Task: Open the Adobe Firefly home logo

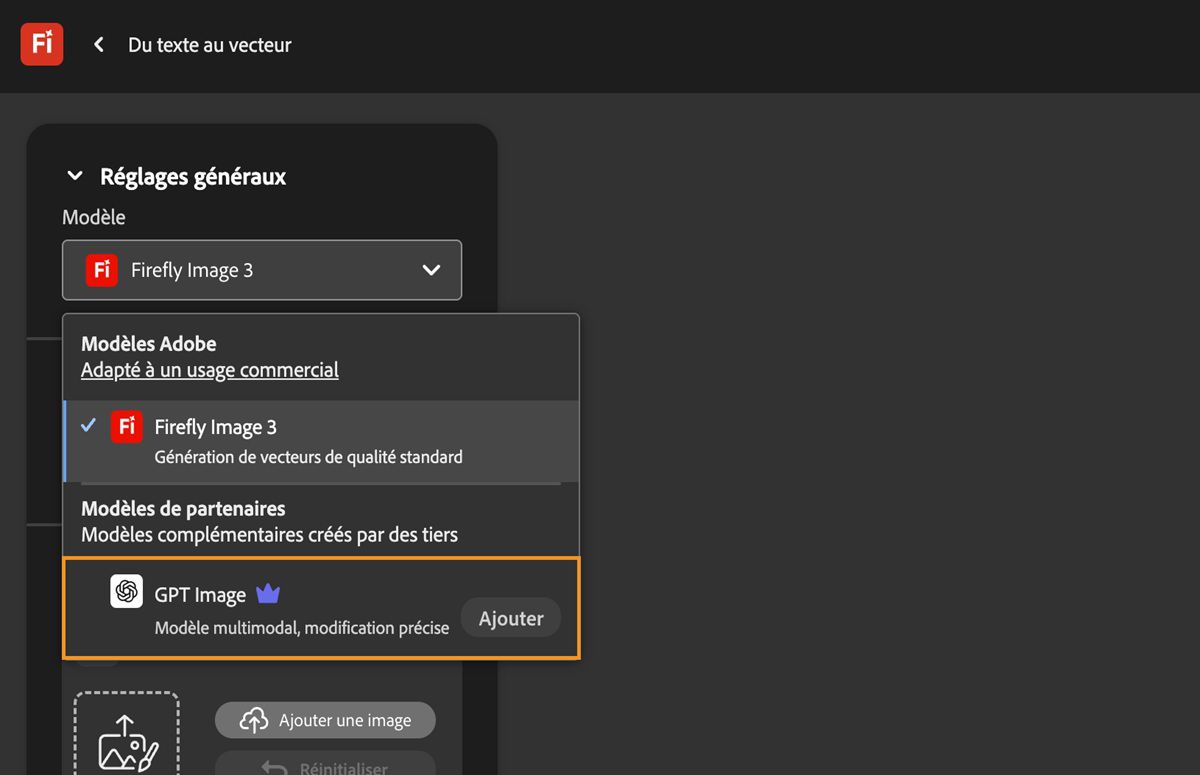Action: (x=42, y=44)
